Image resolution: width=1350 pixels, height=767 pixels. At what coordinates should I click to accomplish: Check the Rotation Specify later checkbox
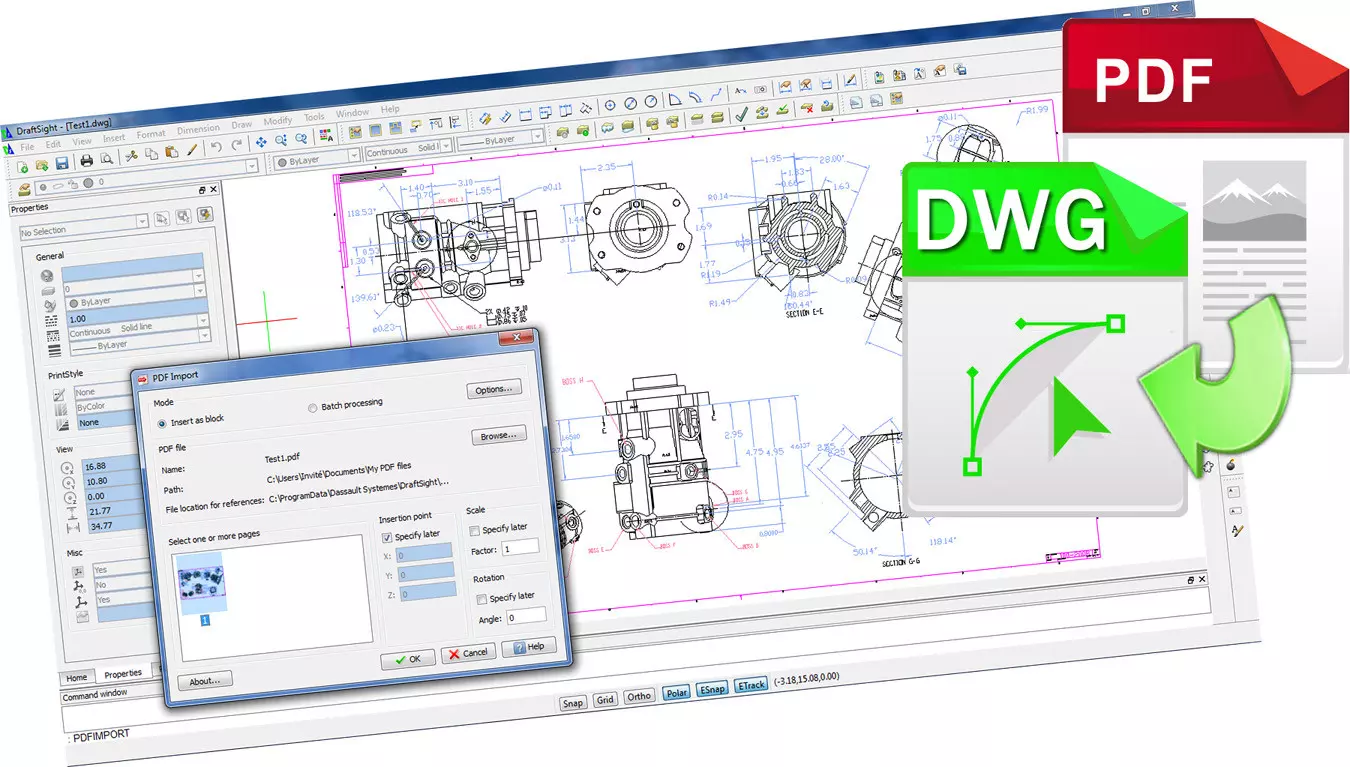(x=482, y=599)
